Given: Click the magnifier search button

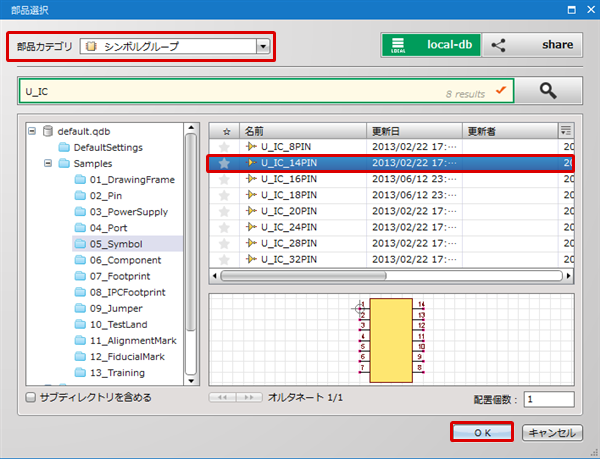Looking at the screenshot, I should [547, 90].
